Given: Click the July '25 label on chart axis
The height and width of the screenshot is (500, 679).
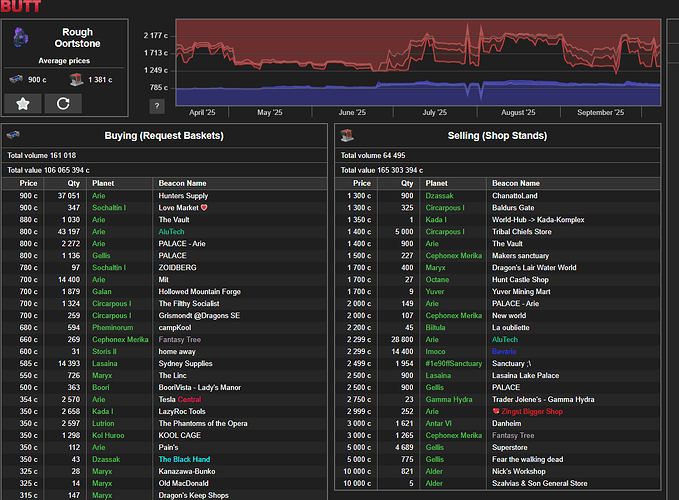Looking at the screenshot, I should click(434, 113).
